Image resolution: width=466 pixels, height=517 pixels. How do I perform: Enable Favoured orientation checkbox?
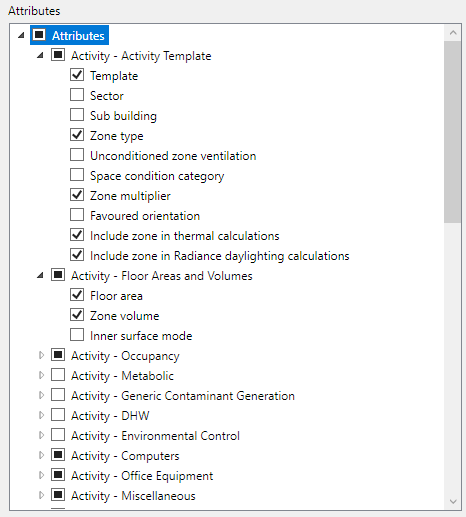click(x=77, y=215)
